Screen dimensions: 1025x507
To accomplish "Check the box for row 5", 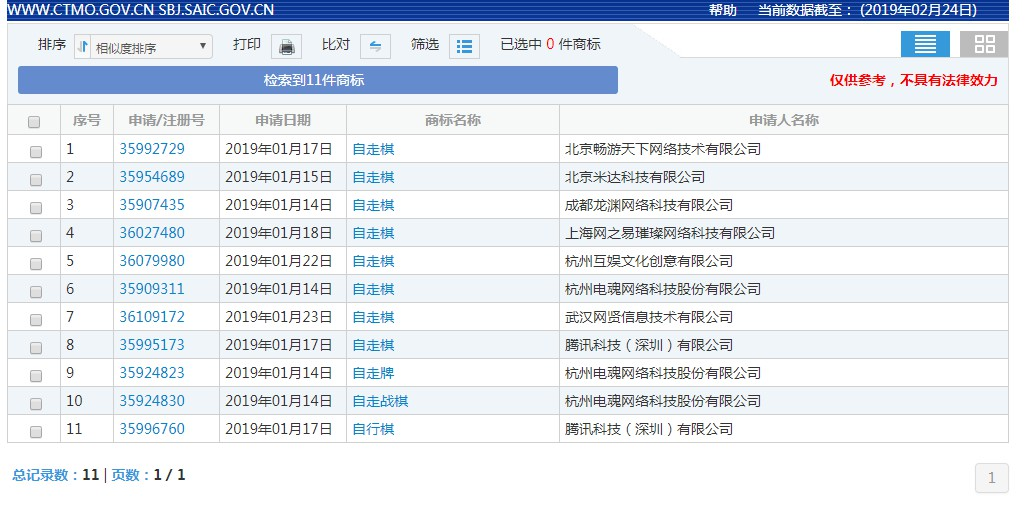I will [35, 263].
